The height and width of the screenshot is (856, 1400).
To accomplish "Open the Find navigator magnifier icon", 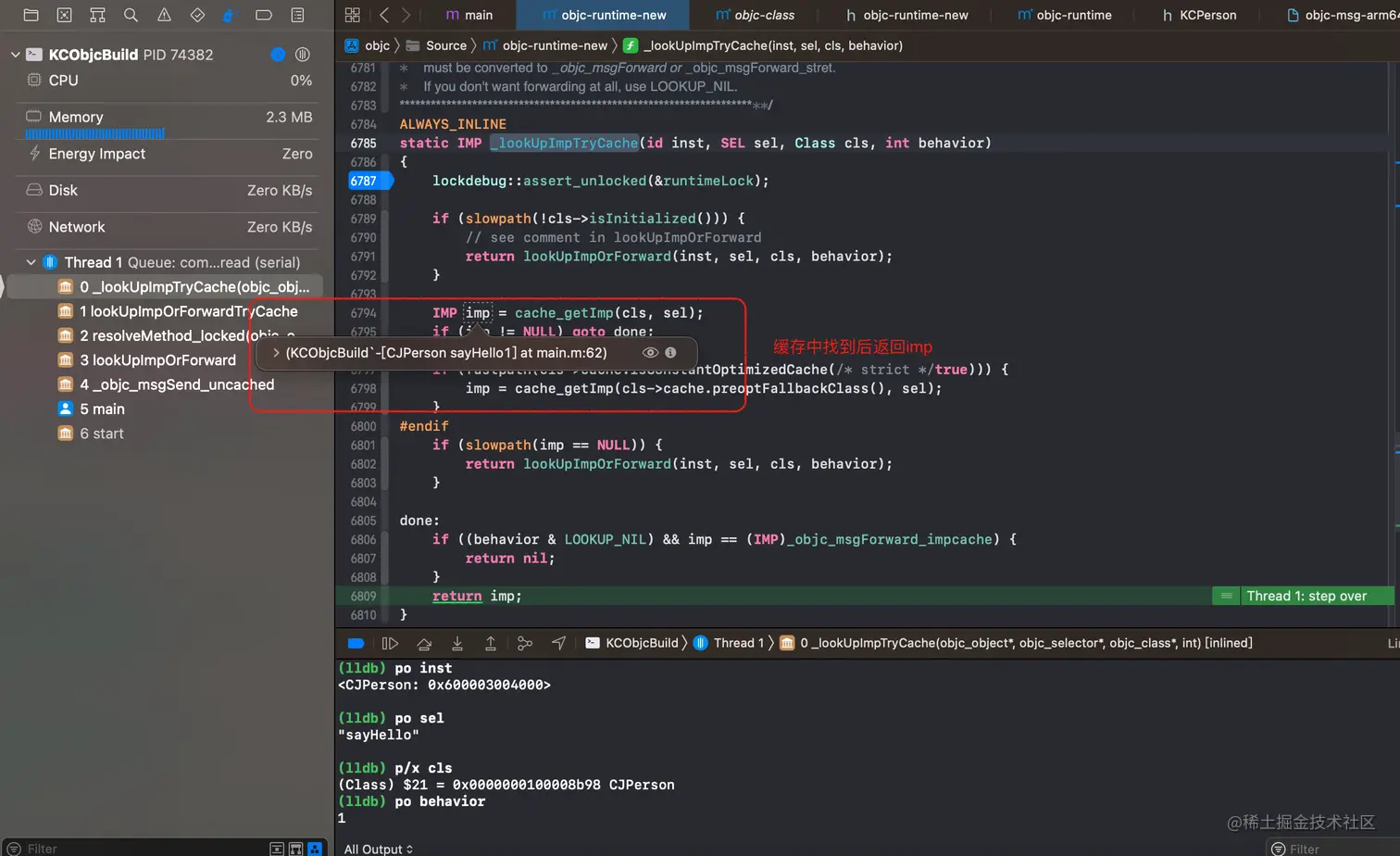I will [x=131, y=15].
